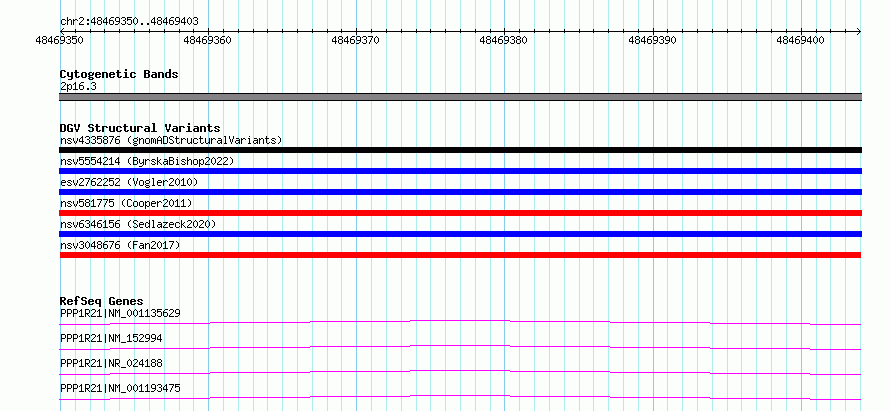Select transcript label PPP1R21|NR_024188
Viewport: 890px width, 411px height.
point(111,363)
